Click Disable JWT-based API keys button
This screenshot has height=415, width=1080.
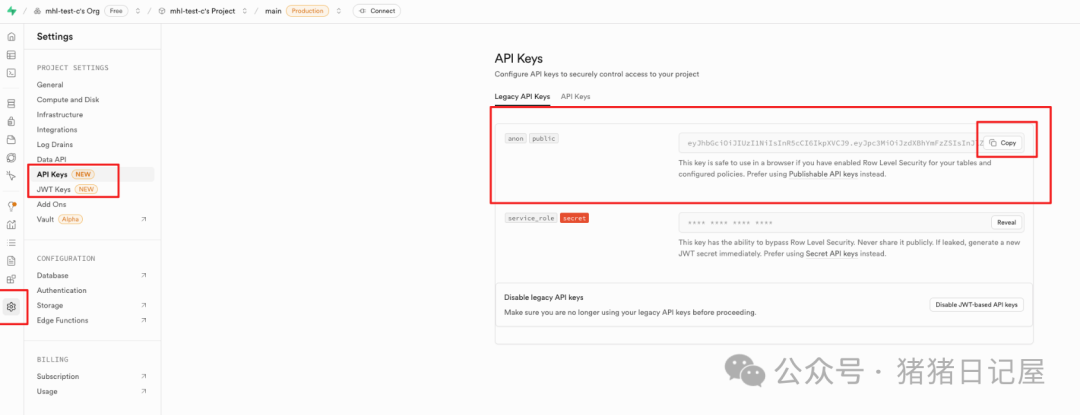point(977,305)
